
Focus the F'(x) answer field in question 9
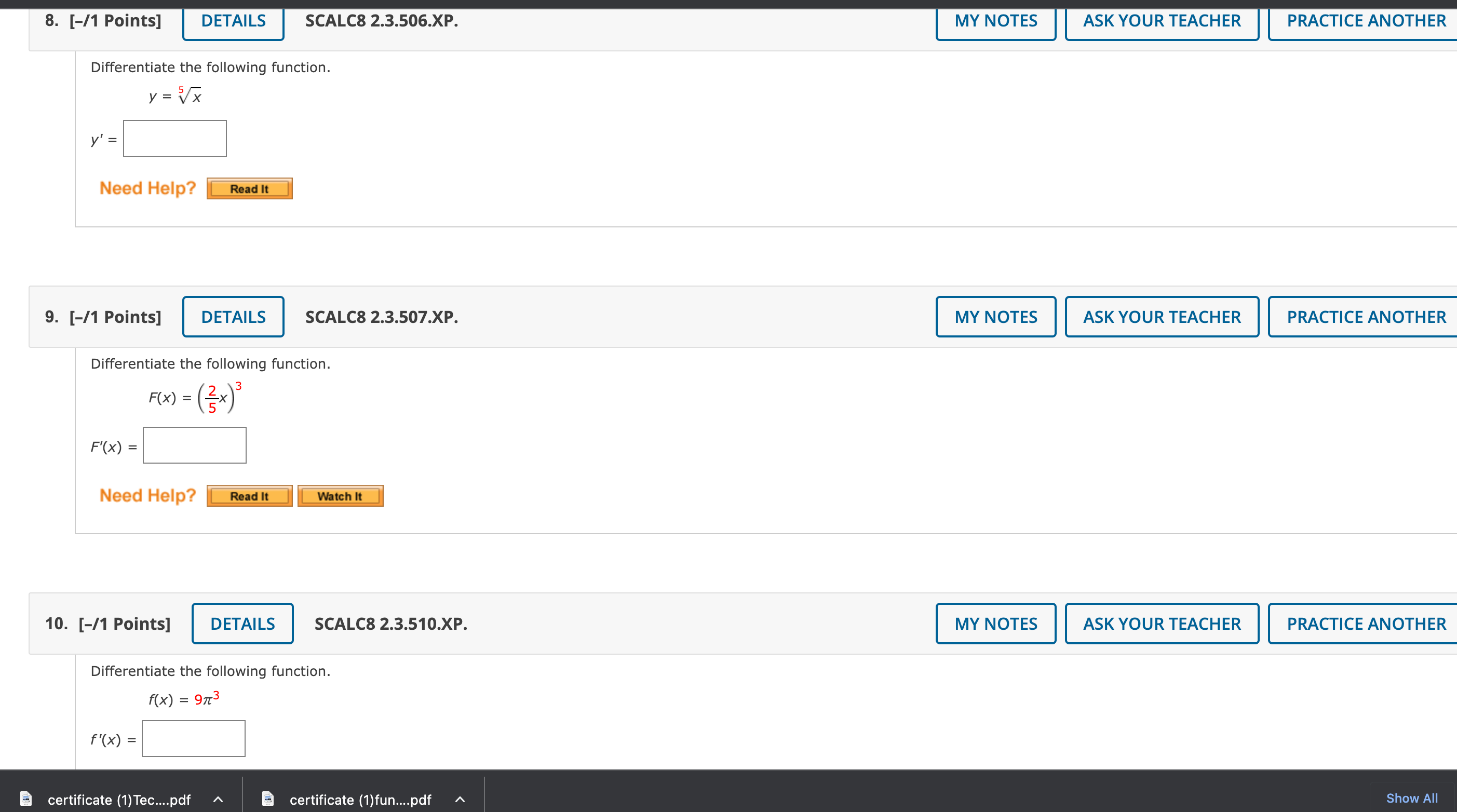tap(195, 445)
